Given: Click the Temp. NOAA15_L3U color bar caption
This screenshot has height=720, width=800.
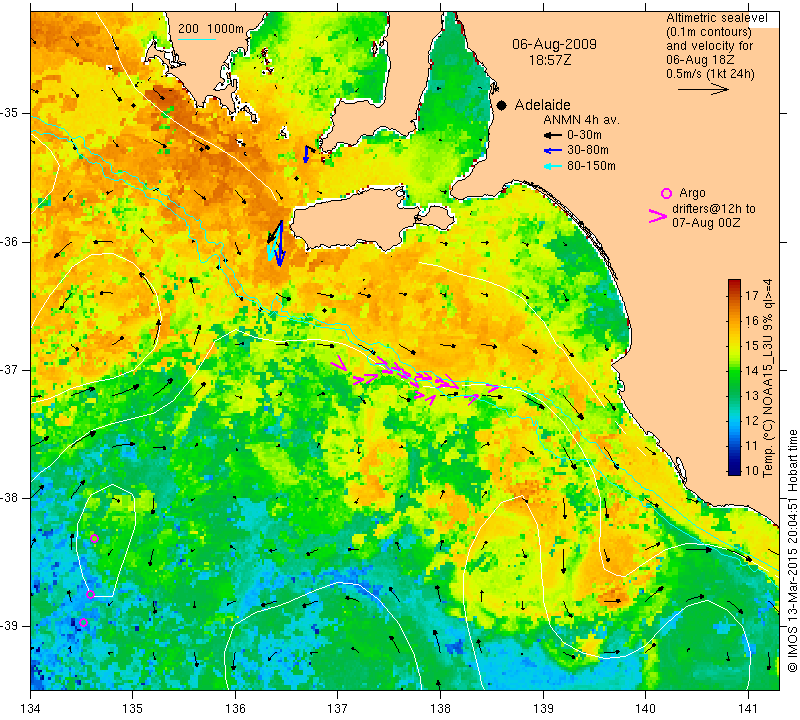Looking at the screenshot, I should [768, 378].
